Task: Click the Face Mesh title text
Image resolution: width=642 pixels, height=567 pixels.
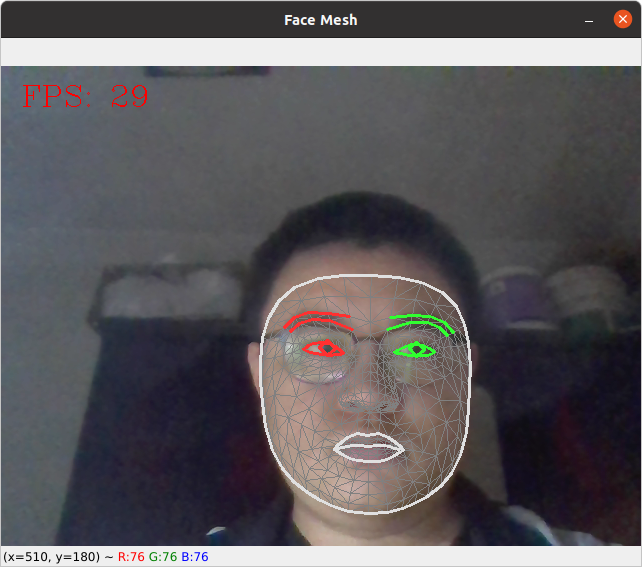Action: point(321,20)
